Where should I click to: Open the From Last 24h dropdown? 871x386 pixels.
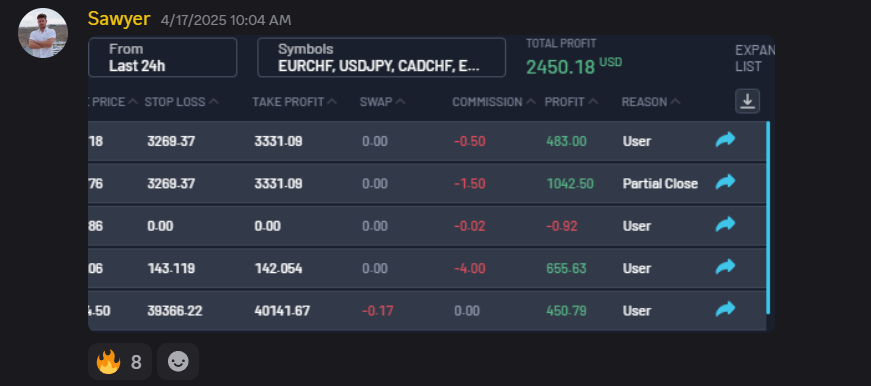tap(163, 57)
